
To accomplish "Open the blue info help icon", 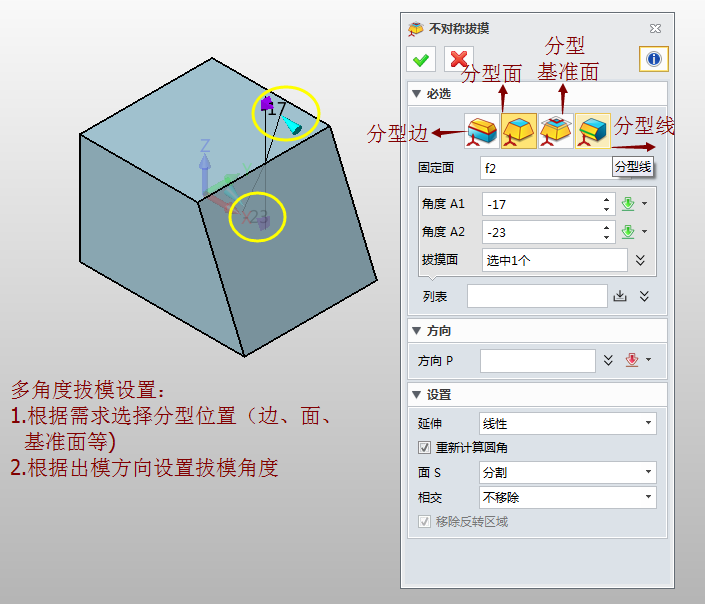I will click(x=653, y=60).
